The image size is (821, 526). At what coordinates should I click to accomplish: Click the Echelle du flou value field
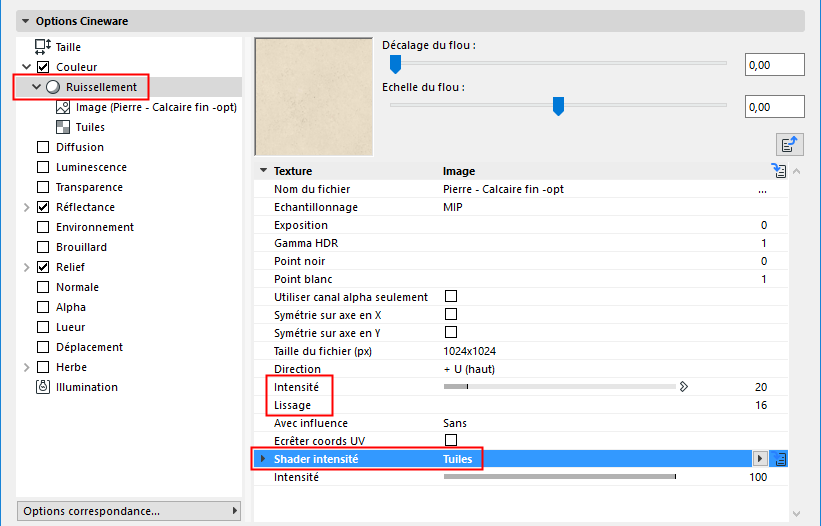774,107
